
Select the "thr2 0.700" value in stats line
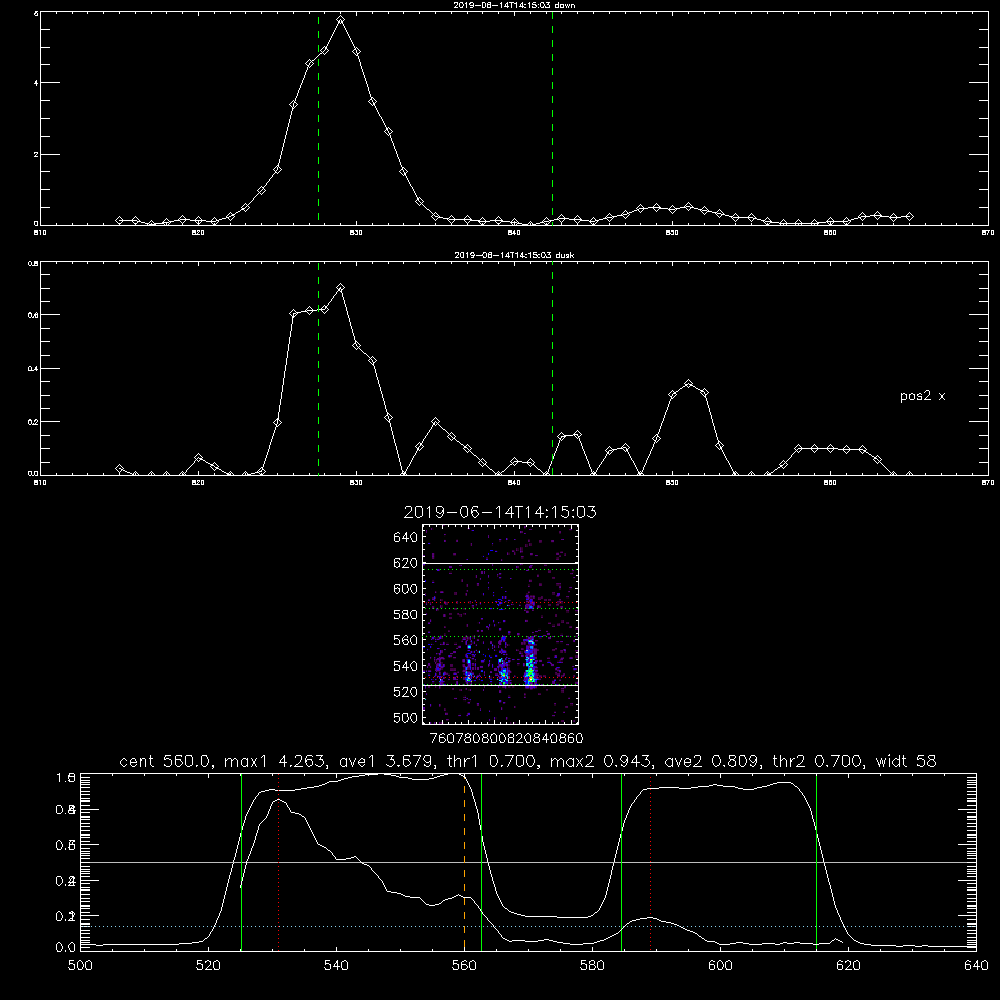click(x=818, y=761)
